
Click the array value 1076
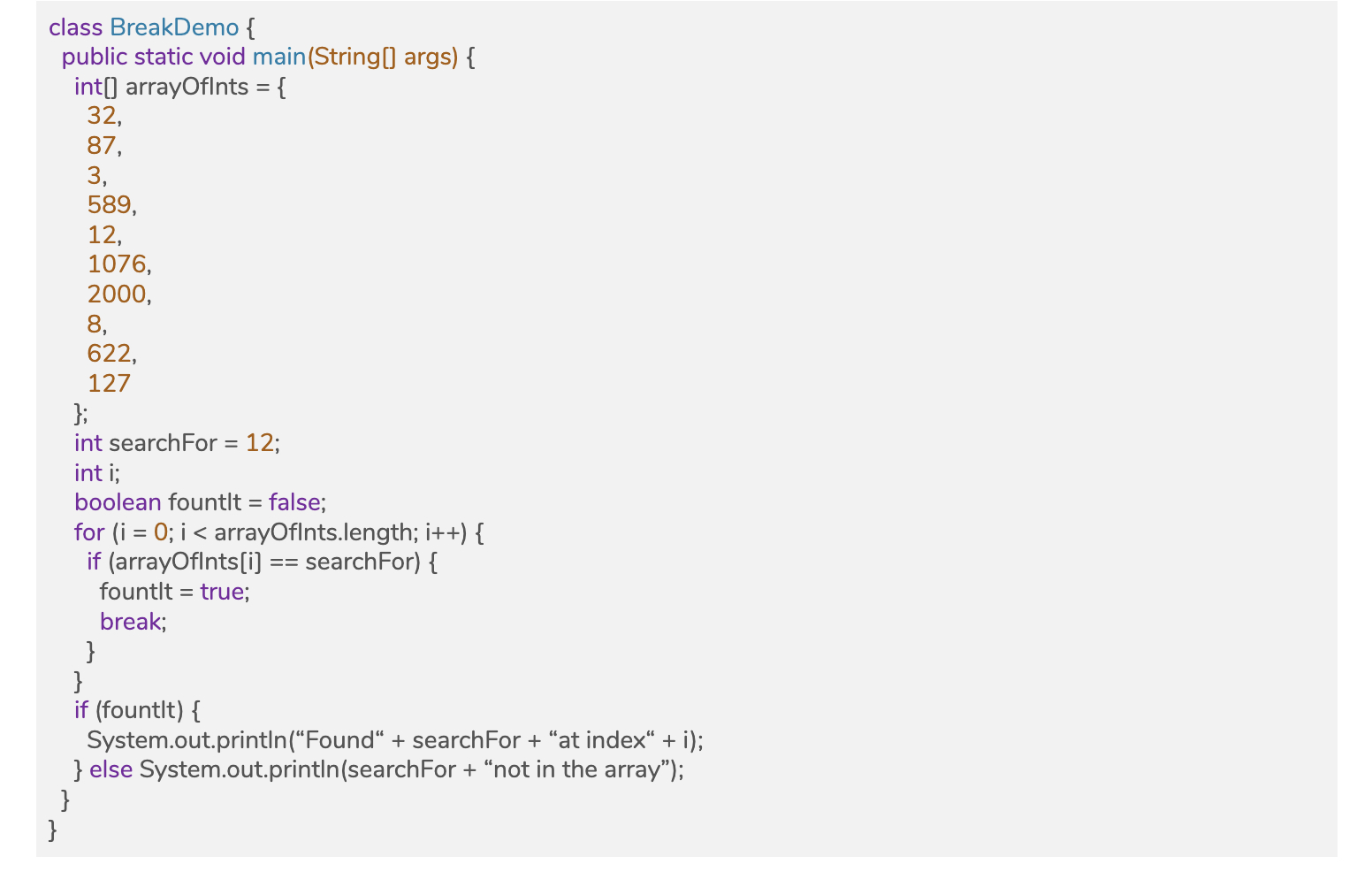(116, 264)
